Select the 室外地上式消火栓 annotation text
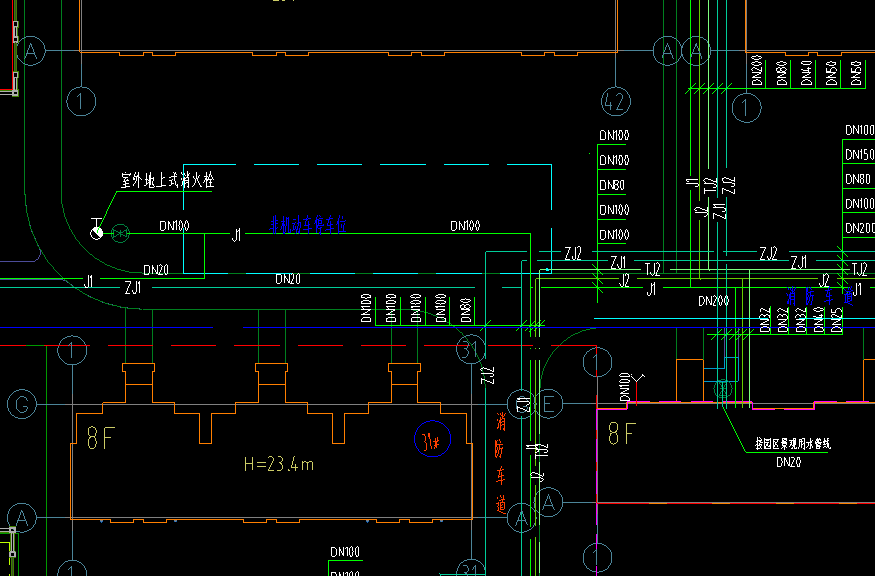Viewport: 875px width, 576px height. coord(167,180)
